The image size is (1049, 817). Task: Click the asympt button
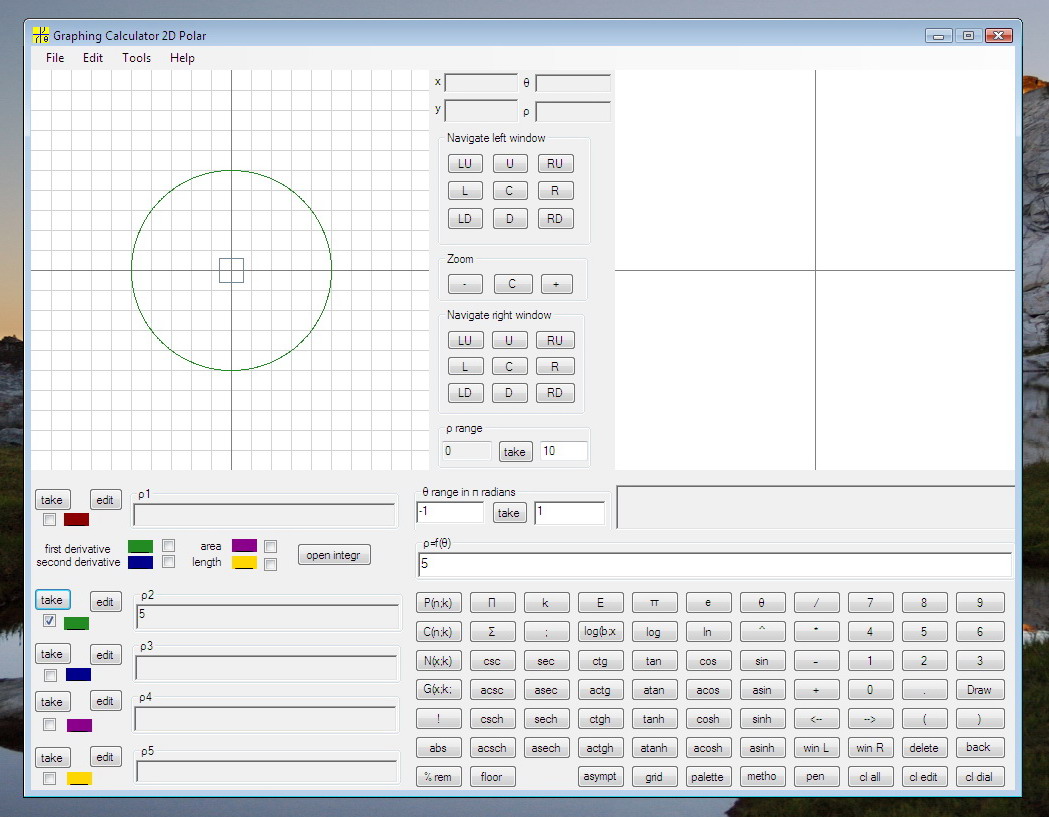click(x=600, y=777)
